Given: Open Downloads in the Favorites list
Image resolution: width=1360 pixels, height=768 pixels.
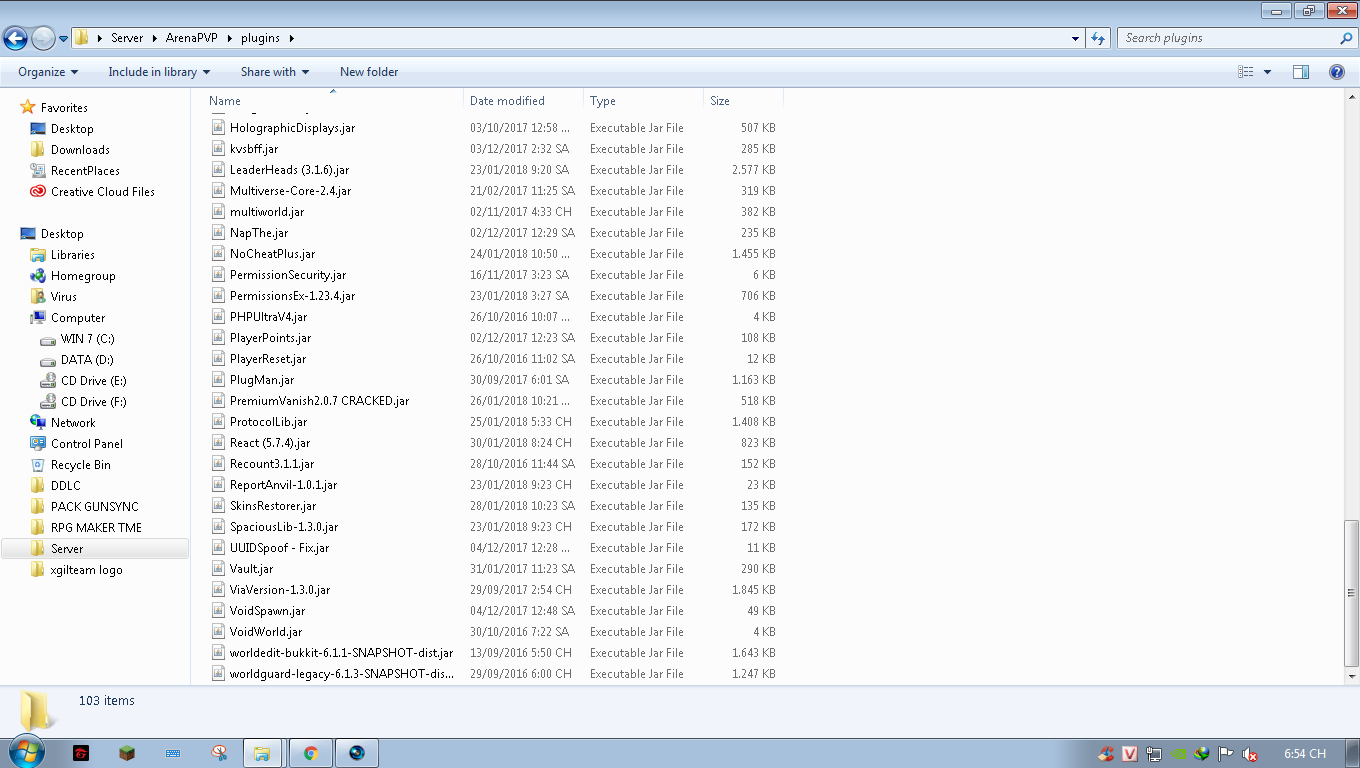Looking at the screenshot, I should click(80, 150).
